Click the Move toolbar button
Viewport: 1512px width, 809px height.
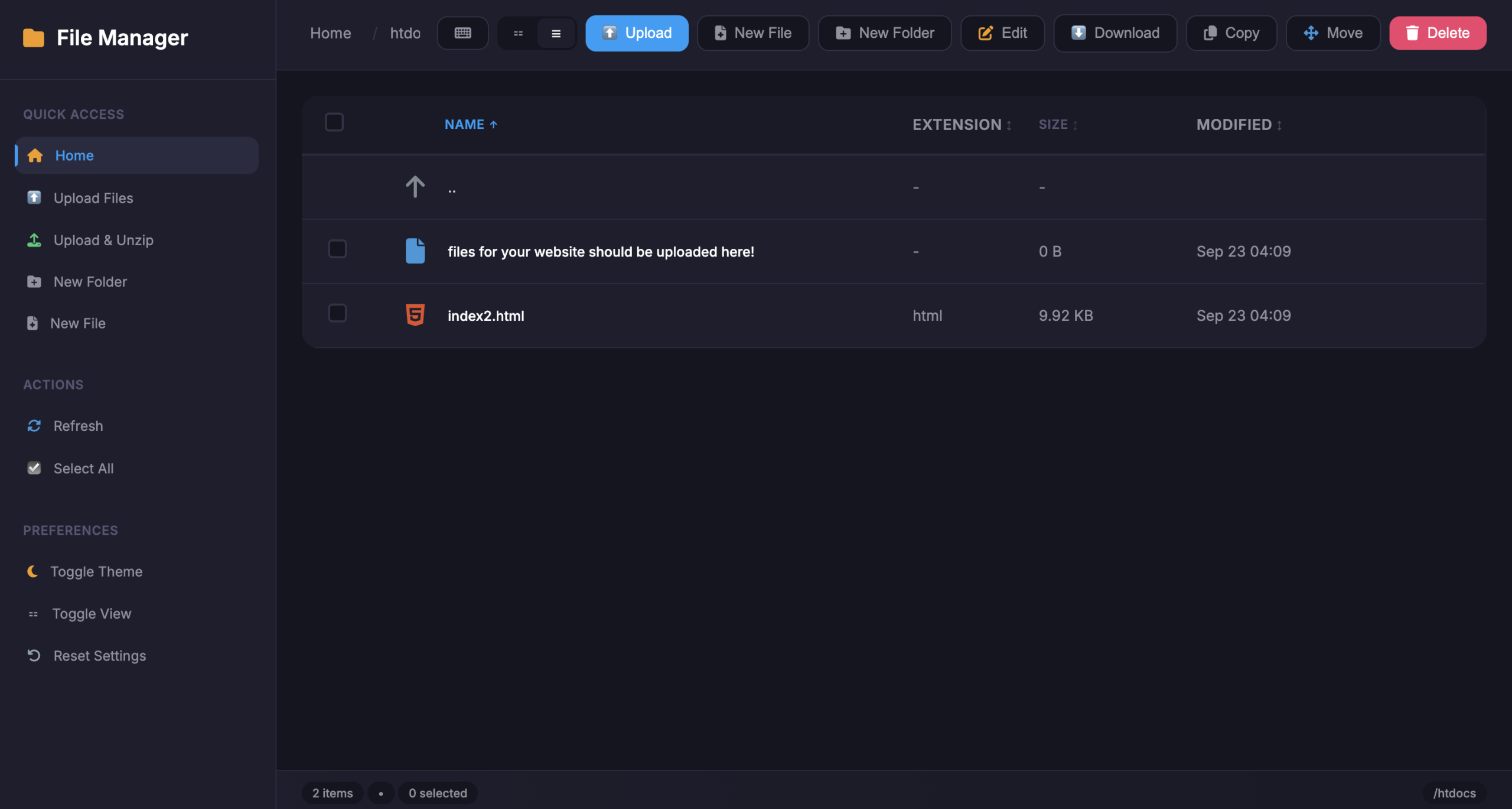pyautogui.click(x=1333, y=33)
